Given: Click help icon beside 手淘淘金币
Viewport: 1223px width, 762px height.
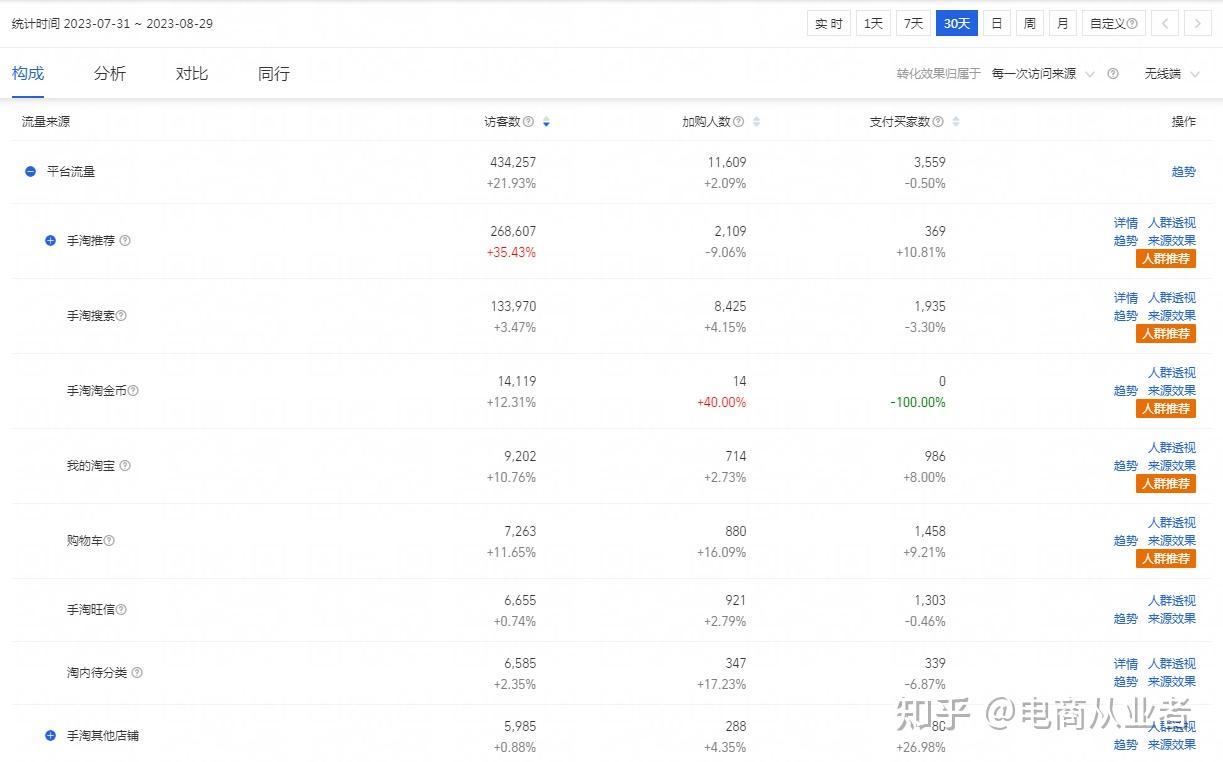Looking at the screenshot, I should coord(133,391).
